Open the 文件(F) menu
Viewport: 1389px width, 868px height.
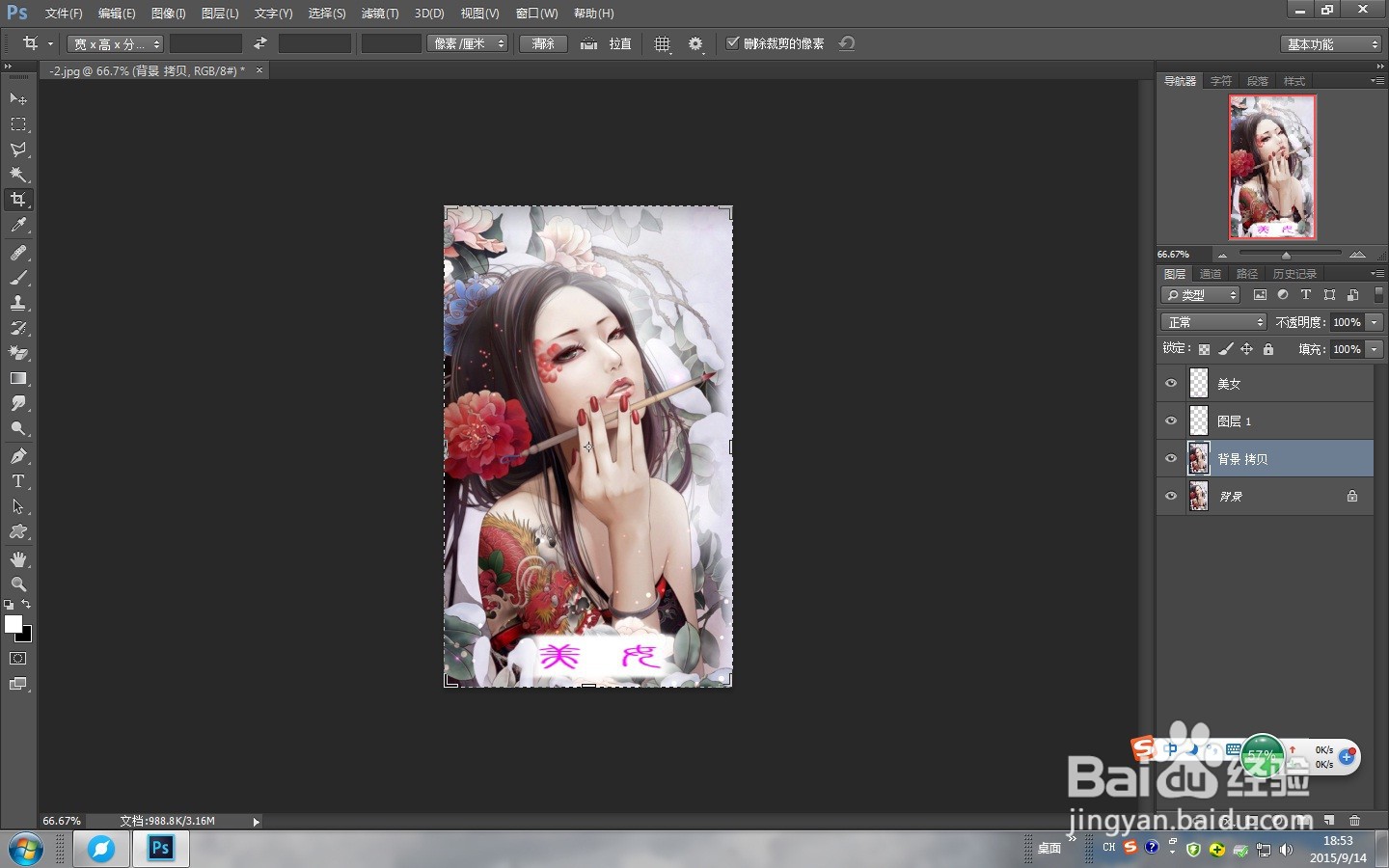point(64,14)
